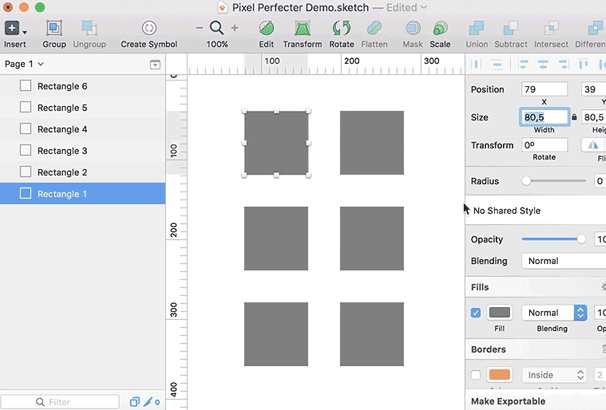Open the Page 1 dropdown
Image resolution: width=606 pixels, height=410 pixels.
point(25,64)
